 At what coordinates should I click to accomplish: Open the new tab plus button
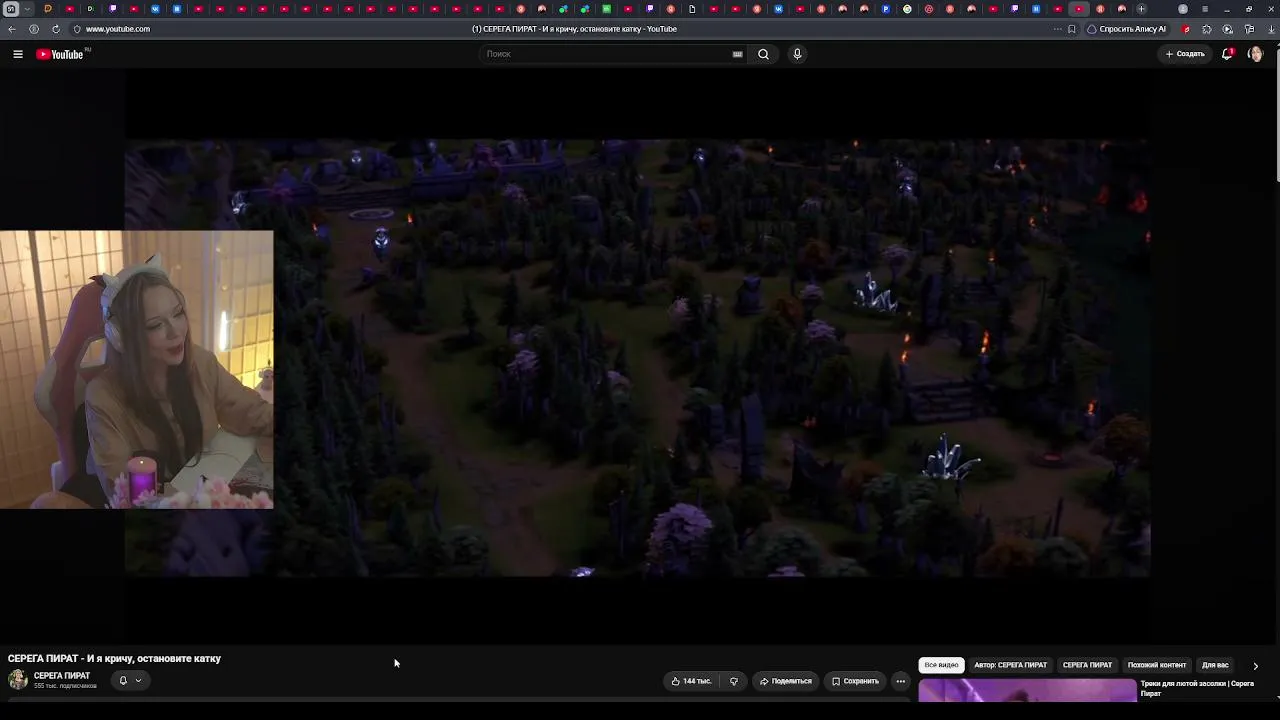click(1141, 9)
